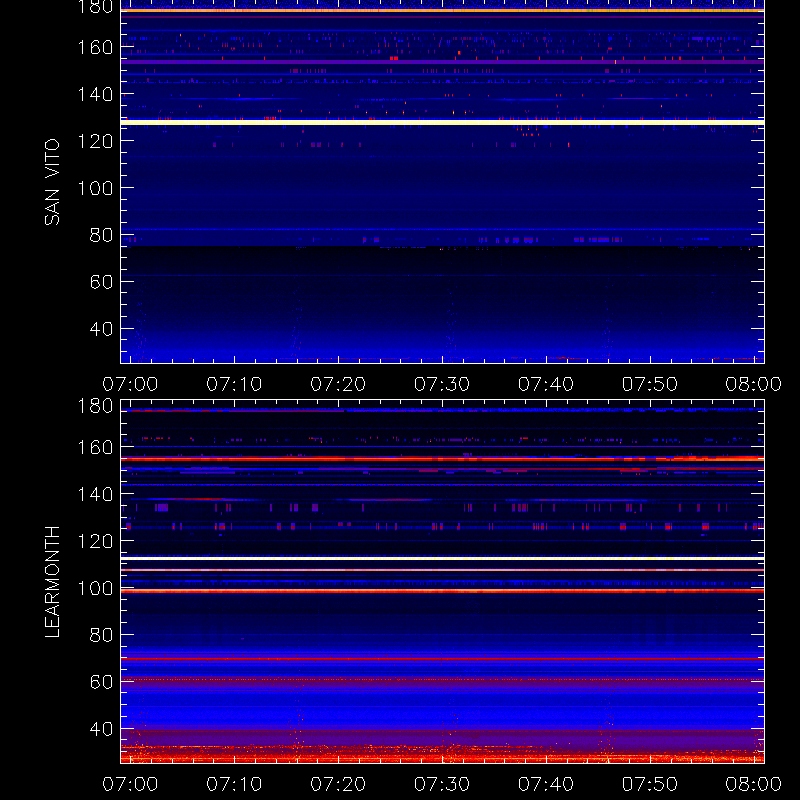Image resolution: width=800 pixels, height=800 pixels.
Task: Click the LEARMONTH axis title
Action: click(52, 582)
